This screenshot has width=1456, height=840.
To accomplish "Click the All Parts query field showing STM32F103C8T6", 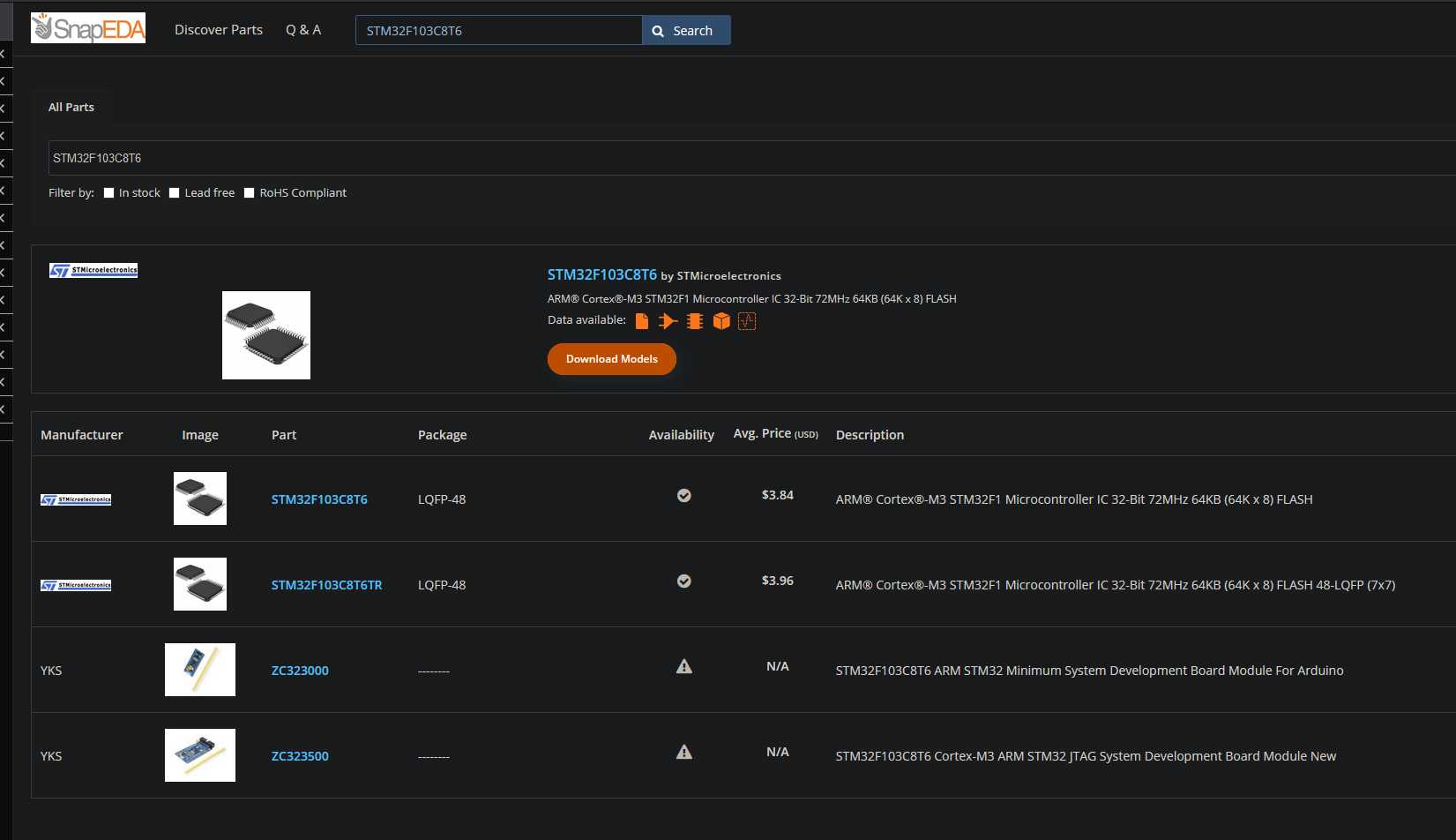I will point(751,158).
